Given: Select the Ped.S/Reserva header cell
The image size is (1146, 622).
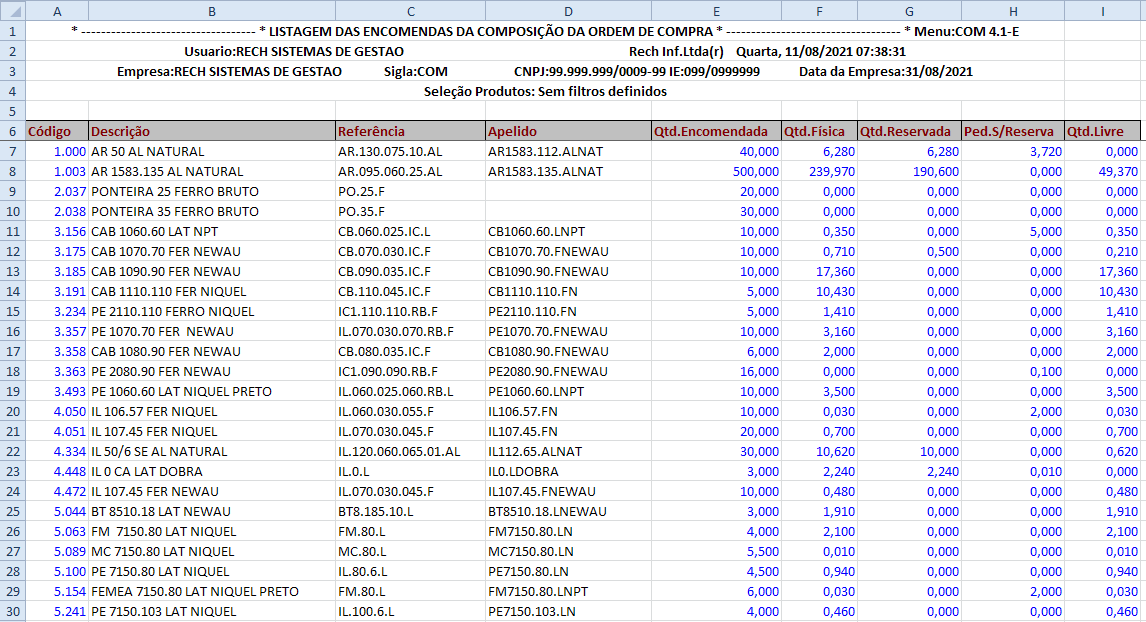Looking at the screenshot, I should coord(1012,131).
